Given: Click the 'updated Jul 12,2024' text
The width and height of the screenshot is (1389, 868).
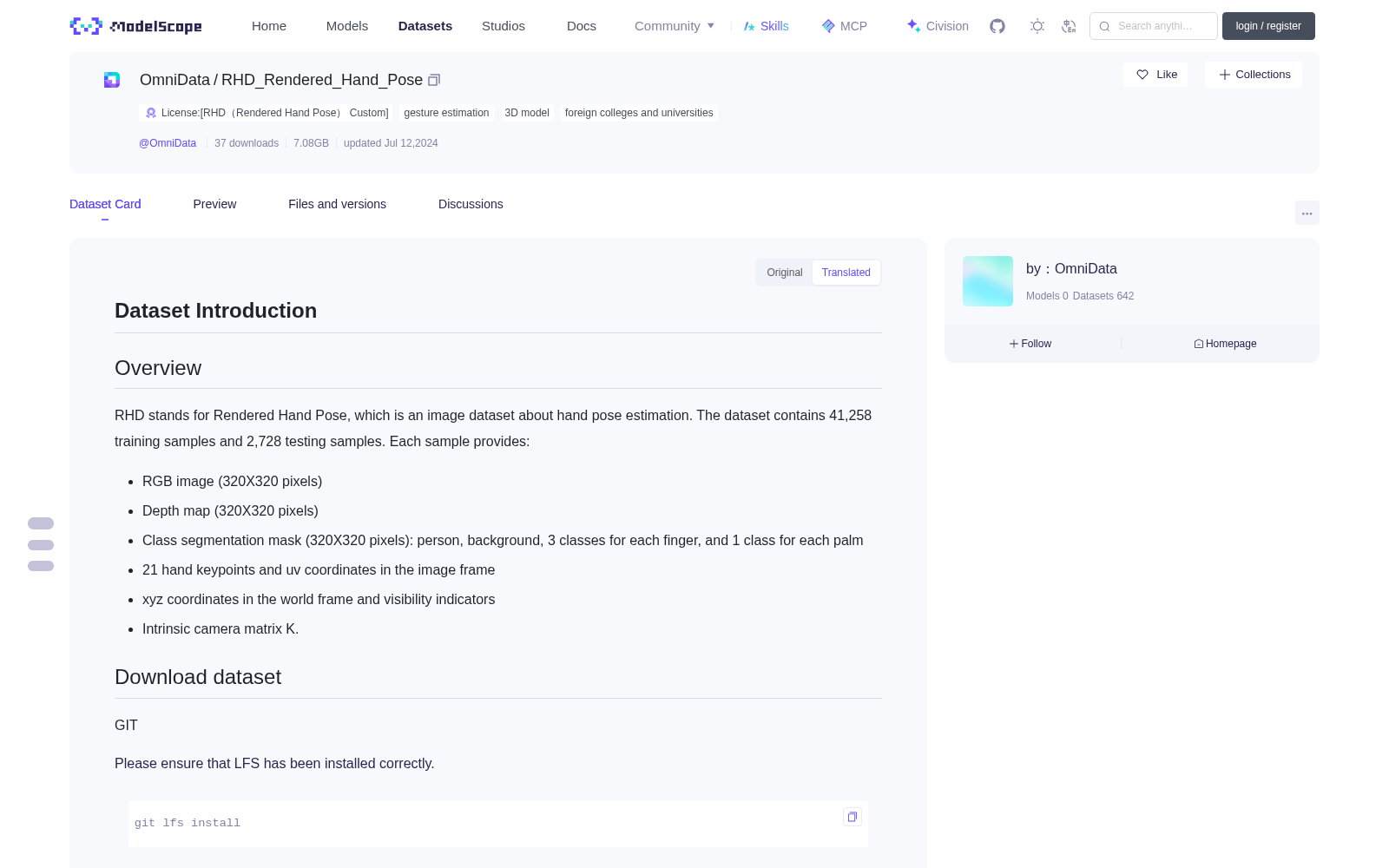Looking at the screenshot, I should click(391, 143).
